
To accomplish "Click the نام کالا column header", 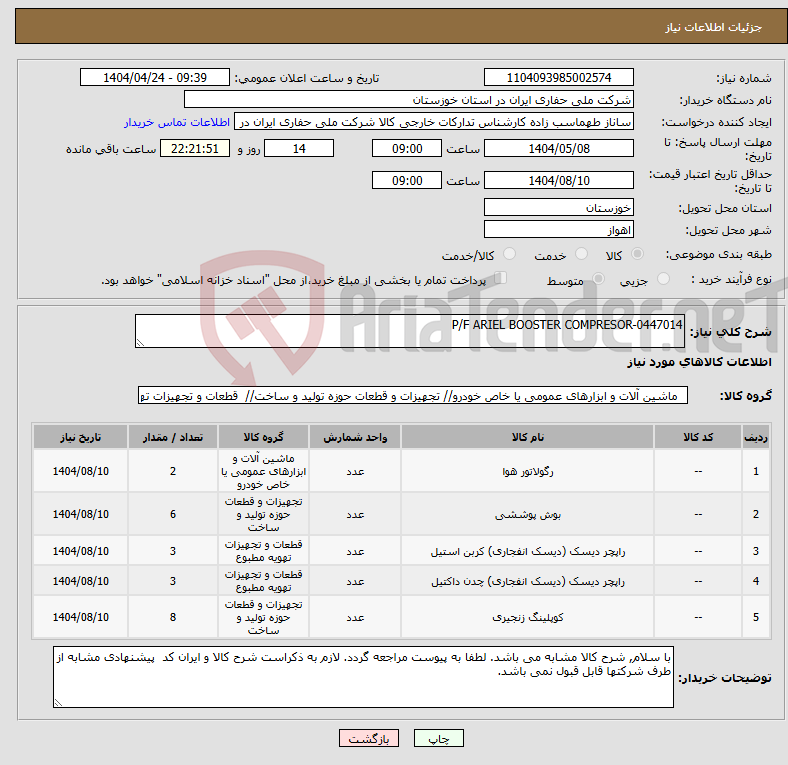I will pyautogui.click(x=527, y=437).
